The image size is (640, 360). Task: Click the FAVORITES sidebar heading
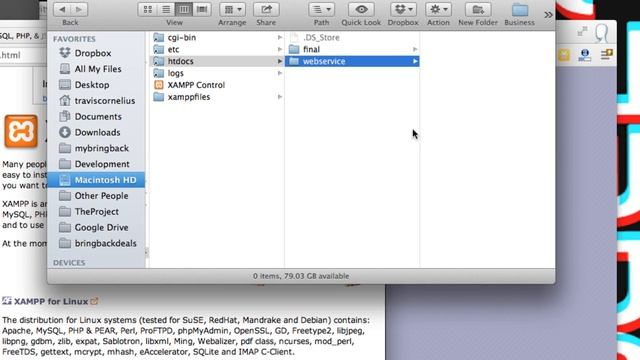coord(74,39)
